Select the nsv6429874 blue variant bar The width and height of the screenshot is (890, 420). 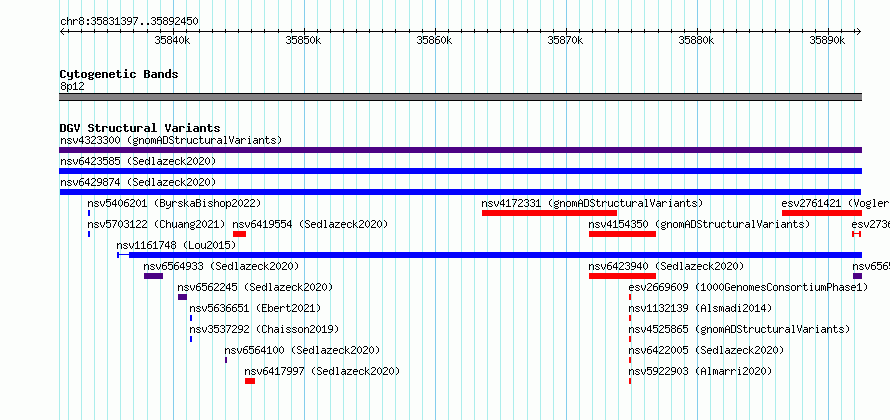pyautogui.click(x=460, y=192)
